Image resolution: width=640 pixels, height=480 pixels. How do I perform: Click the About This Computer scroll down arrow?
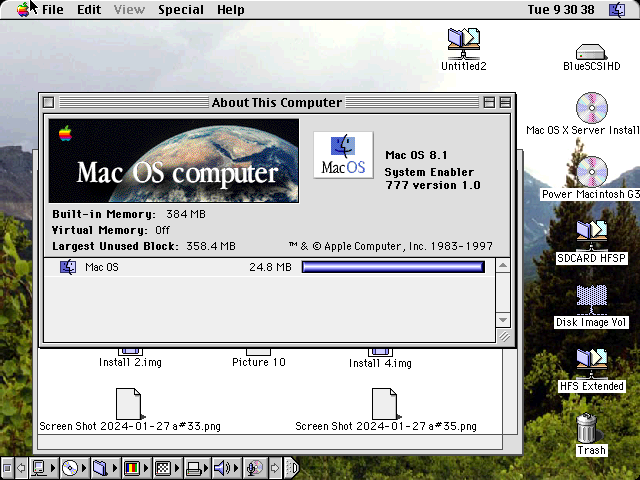[x=503, y=320]
